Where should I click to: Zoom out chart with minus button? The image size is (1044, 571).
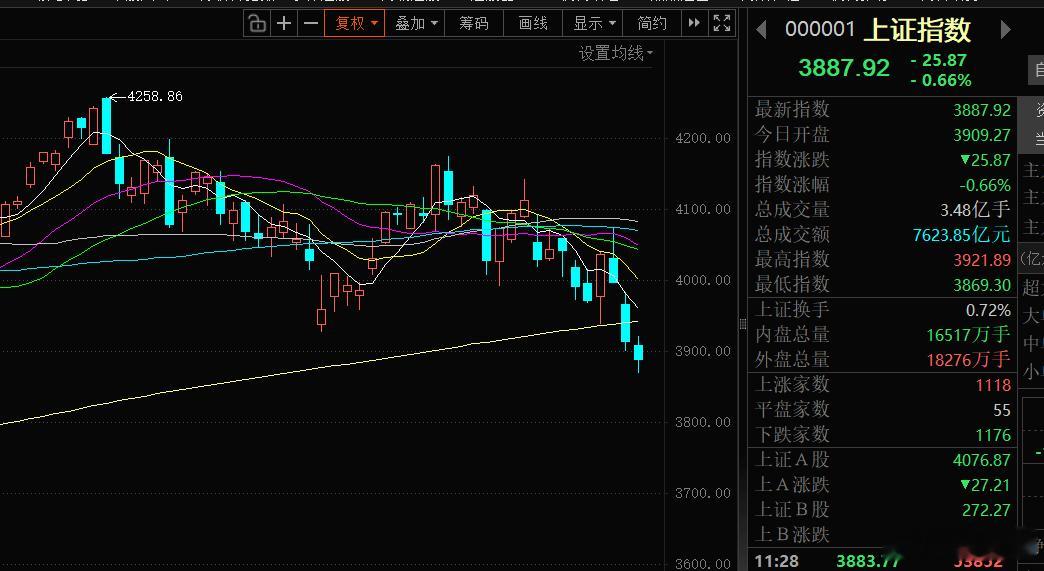(x=311, y=24)
